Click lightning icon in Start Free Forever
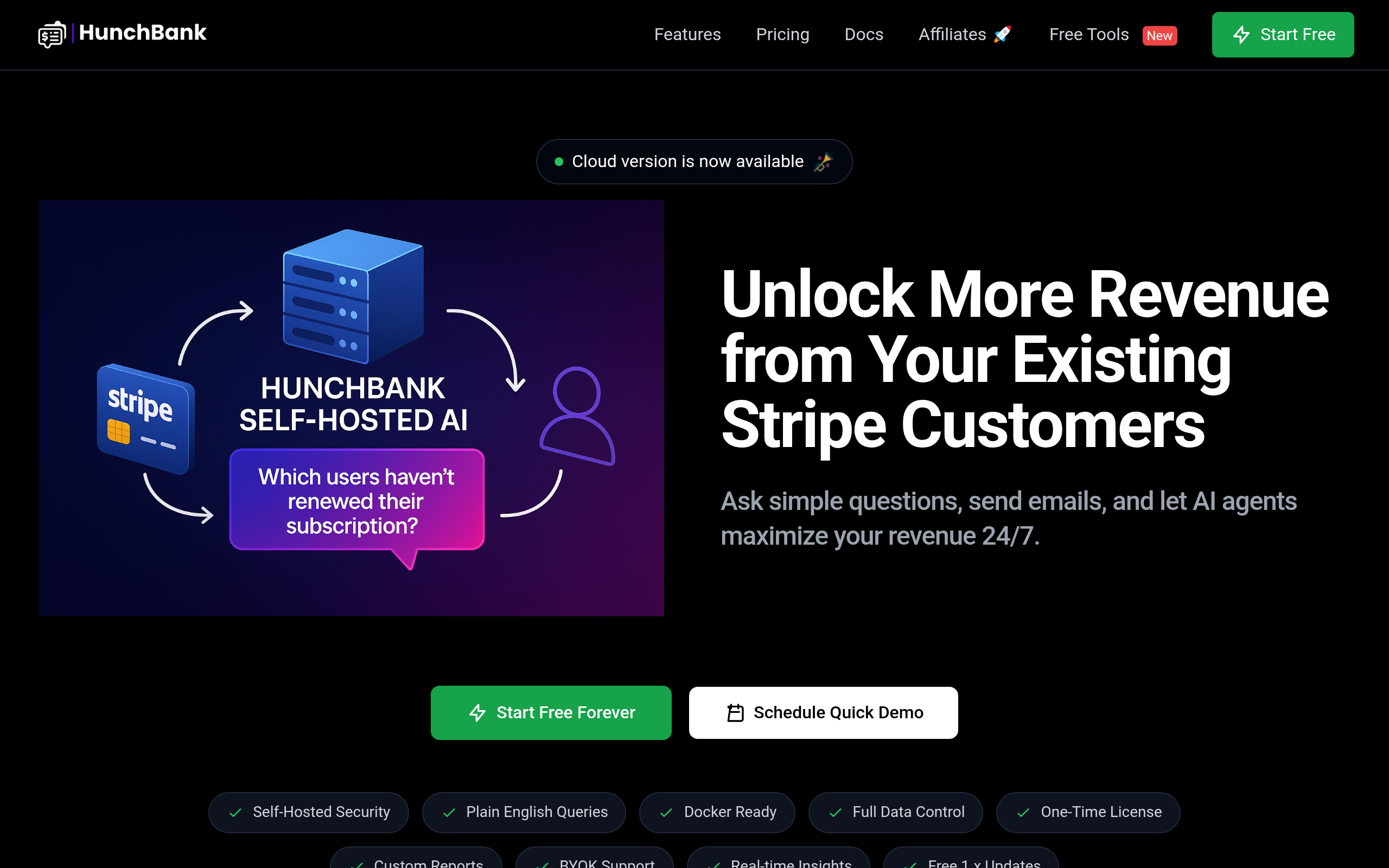The height and width of the screenshot is (868, 1389). tap(477, 712)
